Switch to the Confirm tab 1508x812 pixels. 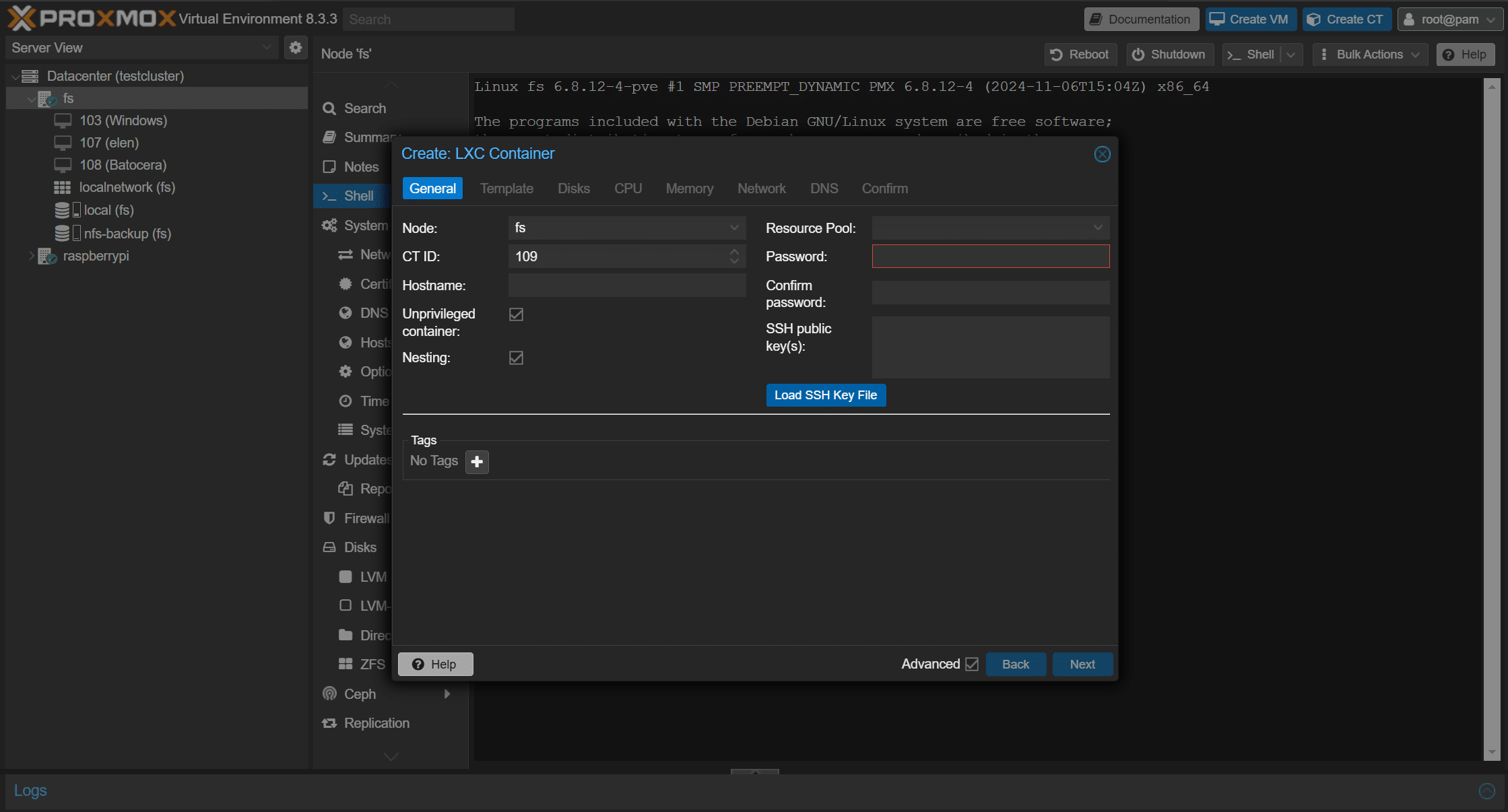click(x=885, y=189)
